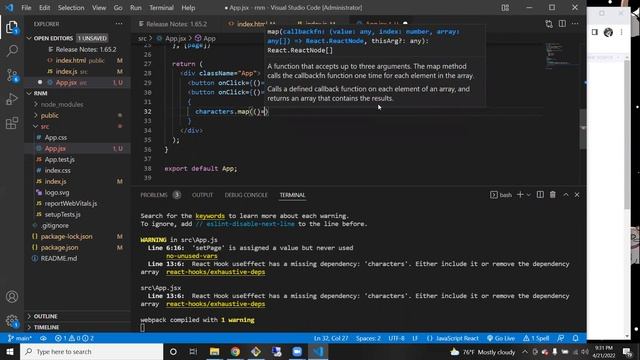Open the Edit menu

coord(44,8)
